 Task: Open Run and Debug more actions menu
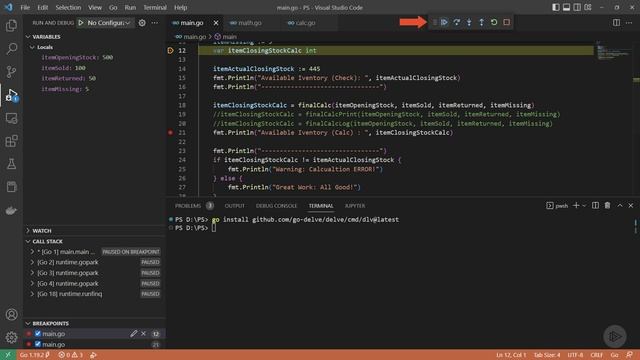[x=155, y=23]
